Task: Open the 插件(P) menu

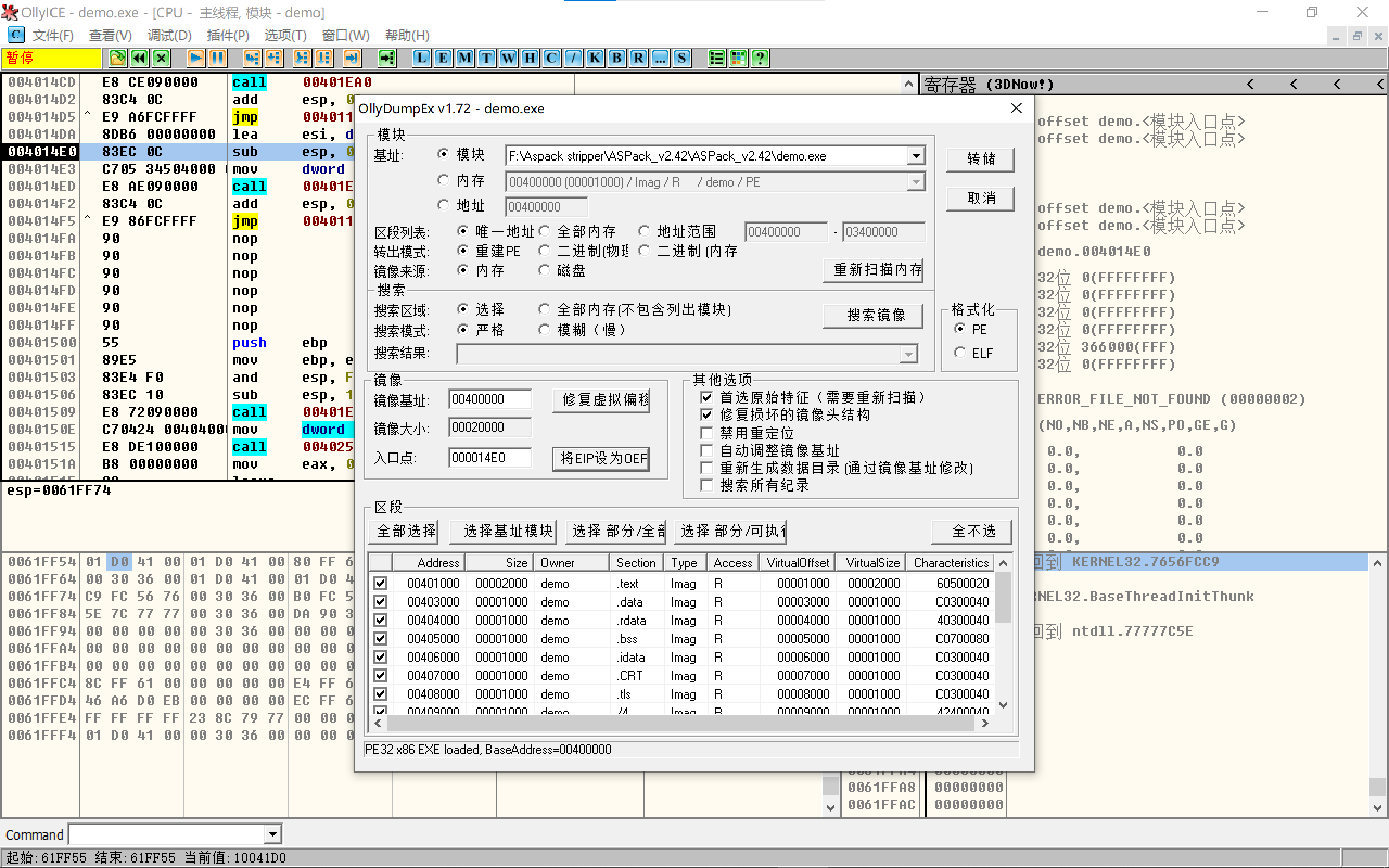Action: click(x=227, y=36)
